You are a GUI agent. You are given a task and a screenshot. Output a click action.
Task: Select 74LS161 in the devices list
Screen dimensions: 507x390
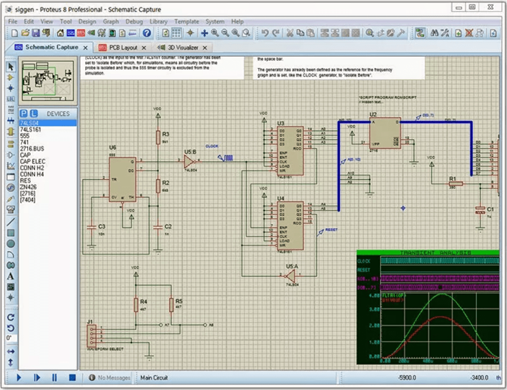pyautogui.click(x=30, y=129)
